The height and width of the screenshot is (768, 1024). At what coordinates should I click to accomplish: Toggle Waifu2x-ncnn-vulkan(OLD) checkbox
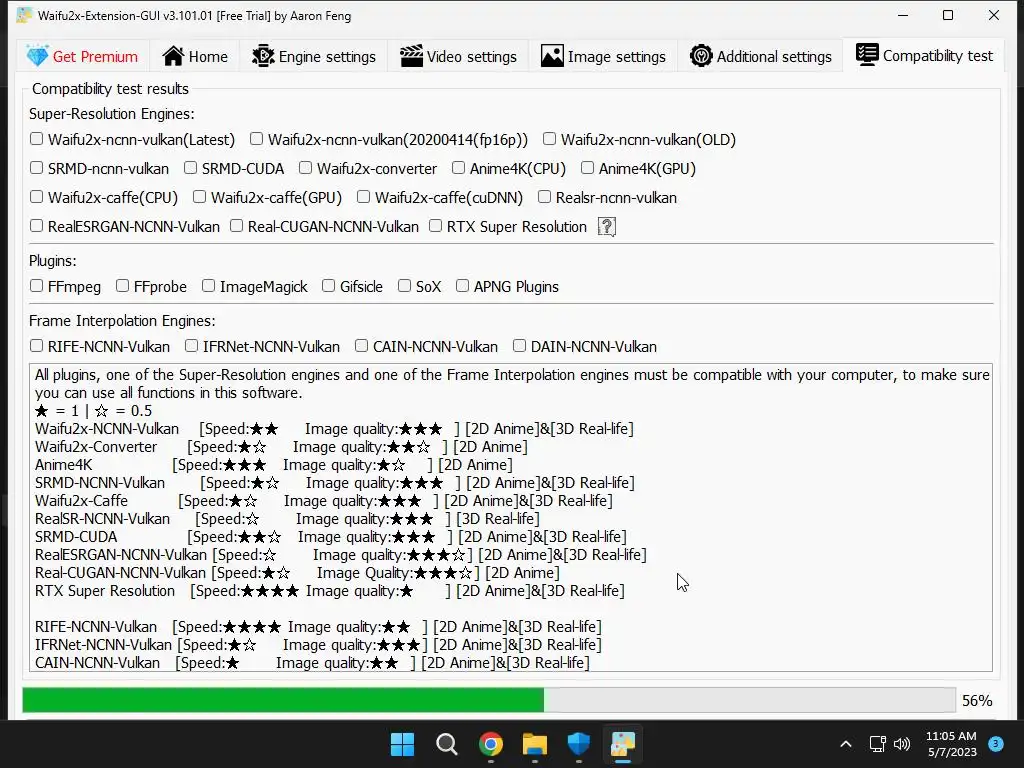550,139
